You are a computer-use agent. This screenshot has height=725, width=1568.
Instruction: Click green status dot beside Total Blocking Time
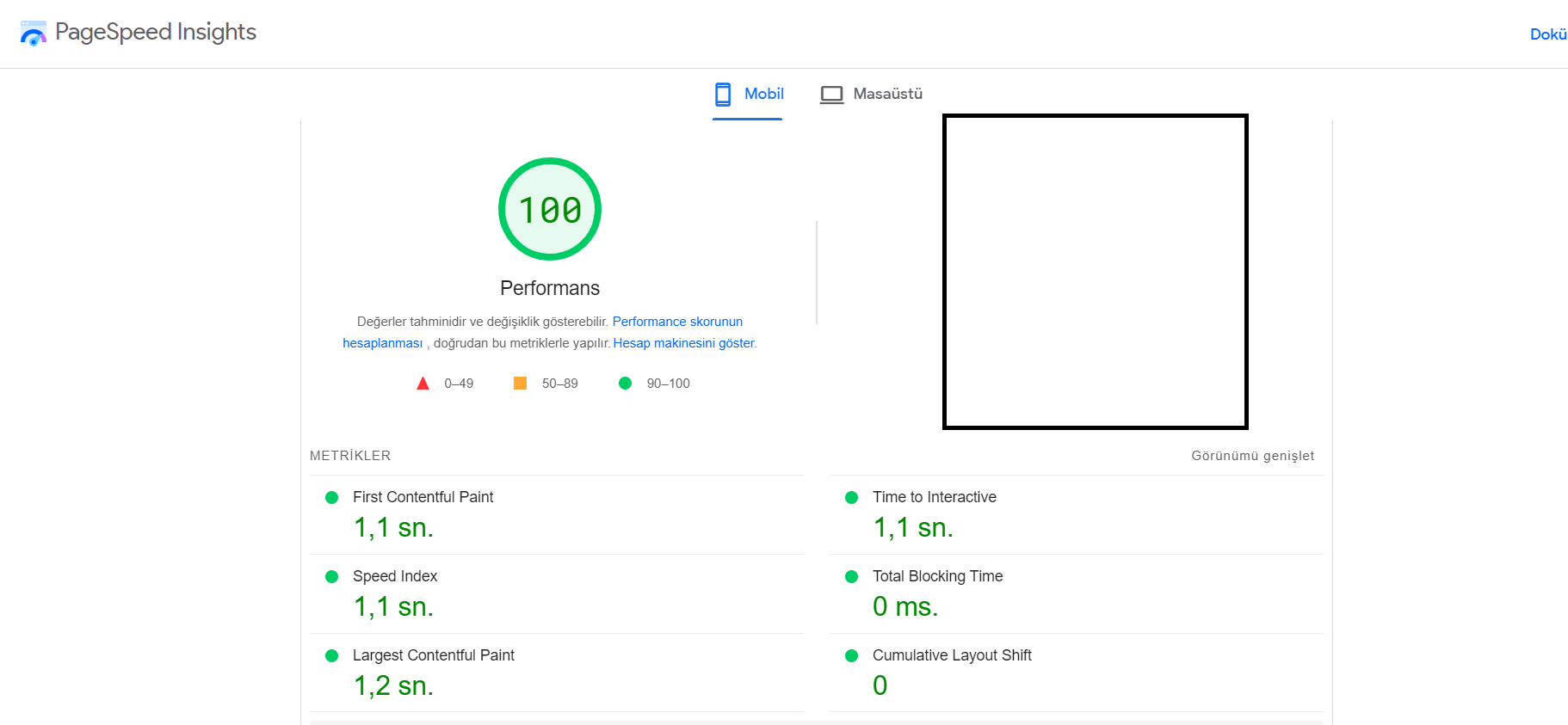[852, 576]
